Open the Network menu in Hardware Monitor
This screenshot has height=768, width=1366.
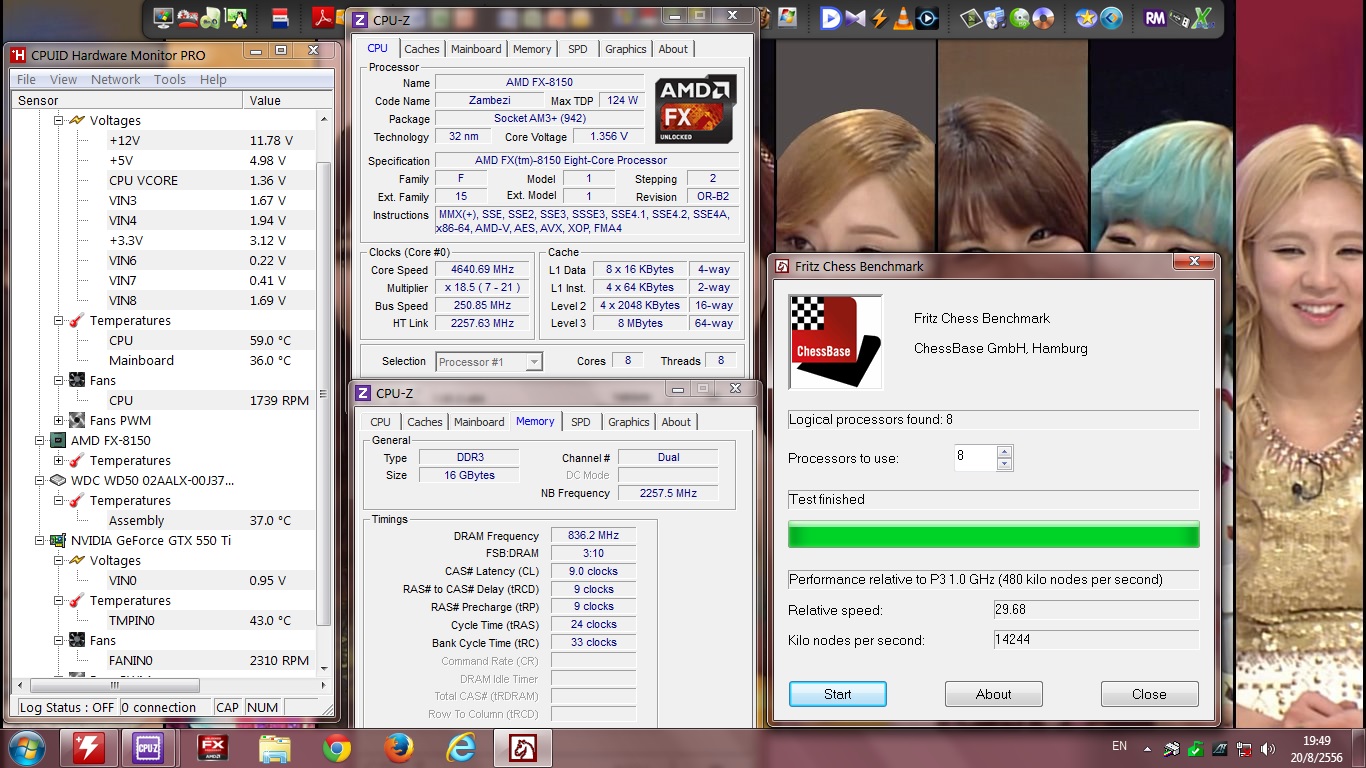116,79
